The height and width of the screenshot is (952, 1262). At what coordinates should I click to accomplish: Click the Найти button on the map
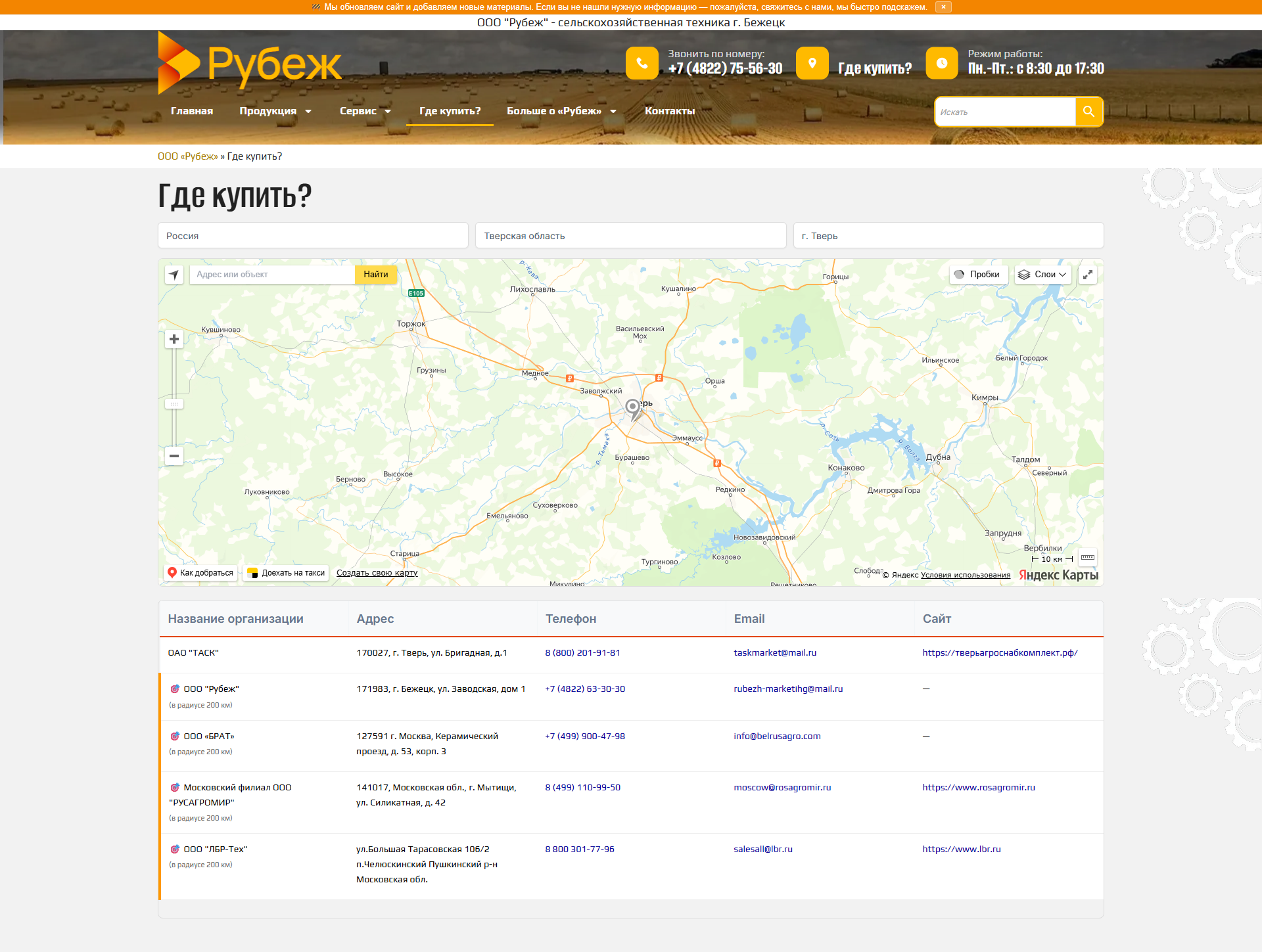(x=375, y=274)
